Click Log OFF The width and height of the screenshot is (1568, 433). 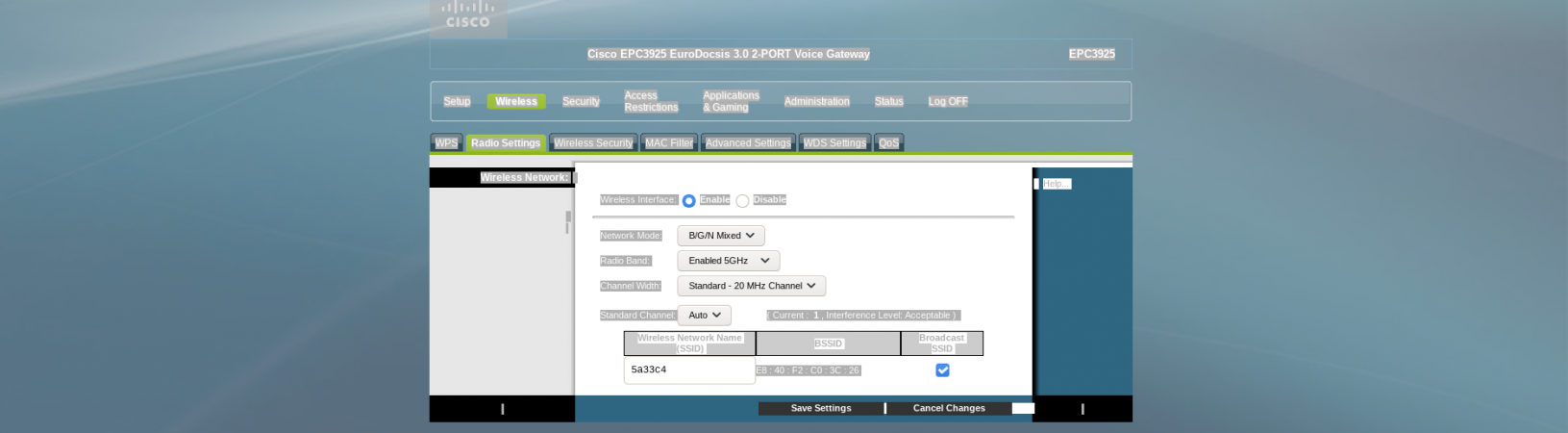click(948, 101)
